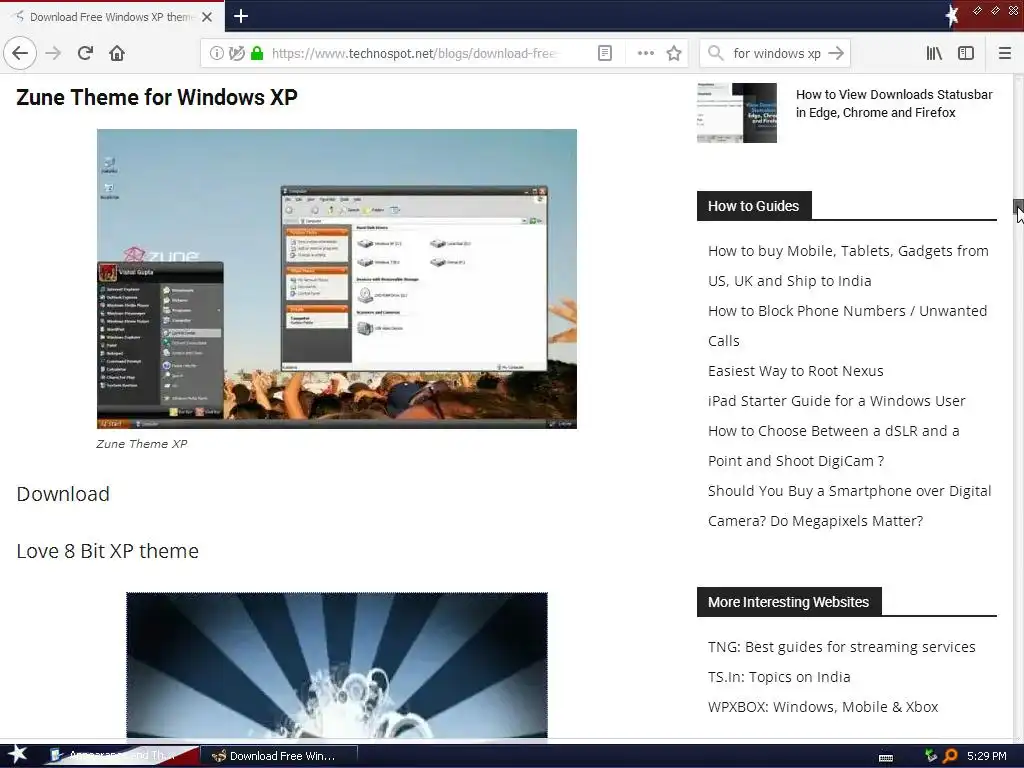Screen dimensions: 1024x768
Task: Submit the search with the arrow button
Action: coord(836,53)
